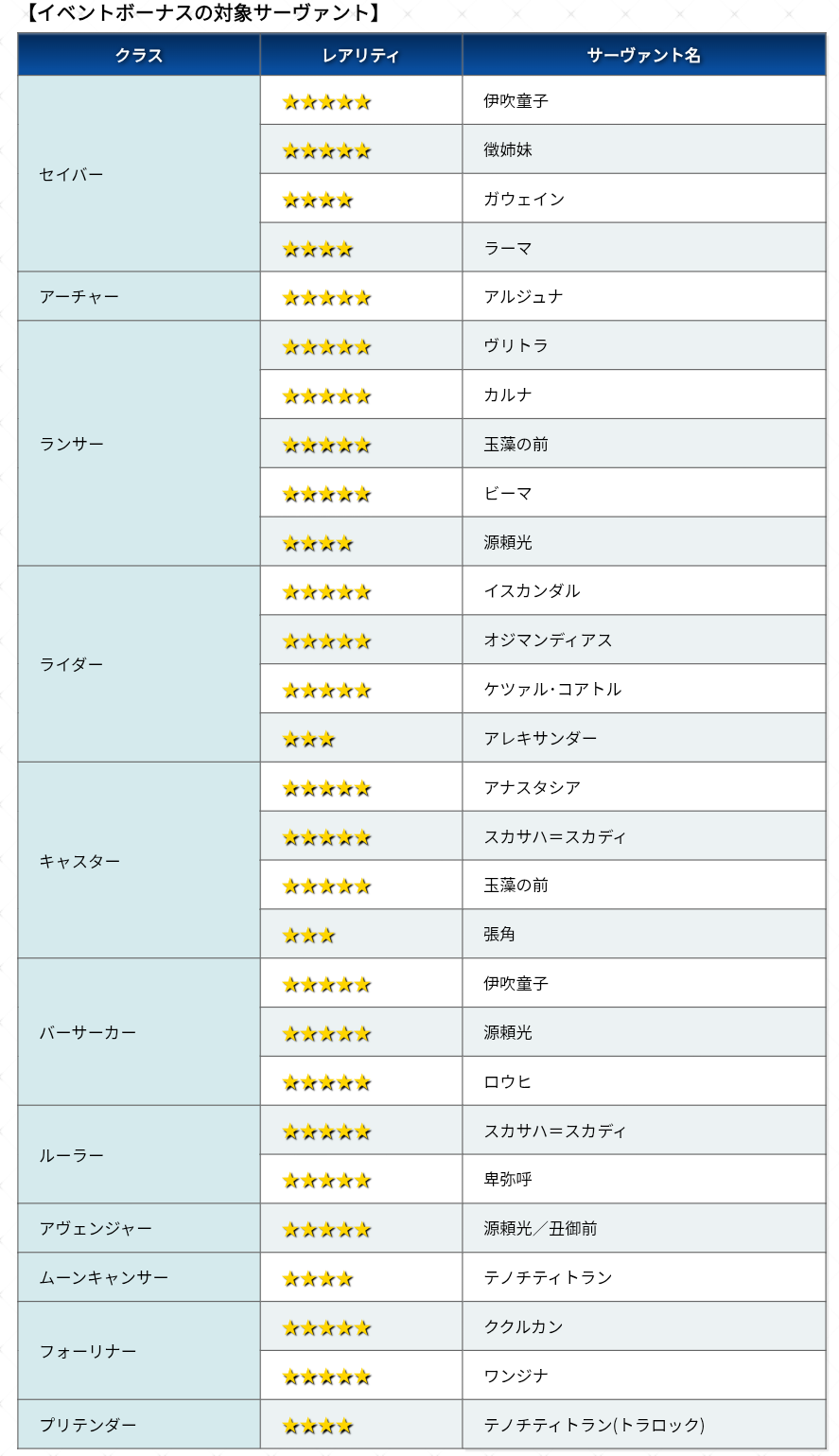Viewport: 839px width, 1456px height.
Task: Click the レアリティ column header
Action: pyautogui.click(x=361, y=55)
